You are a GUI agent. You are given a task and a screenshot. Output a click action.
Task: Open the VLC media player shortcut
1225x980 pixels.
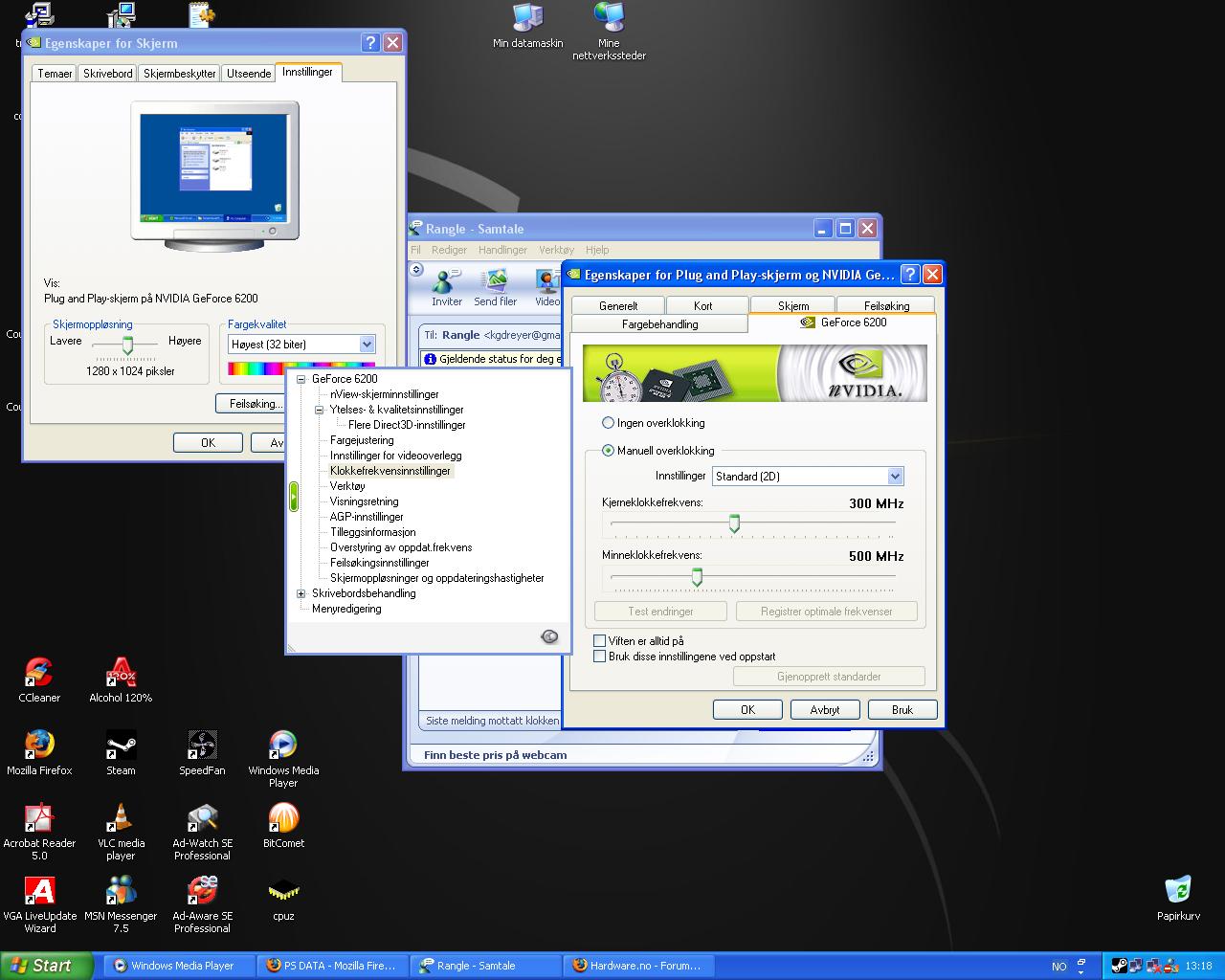[121, 817]
